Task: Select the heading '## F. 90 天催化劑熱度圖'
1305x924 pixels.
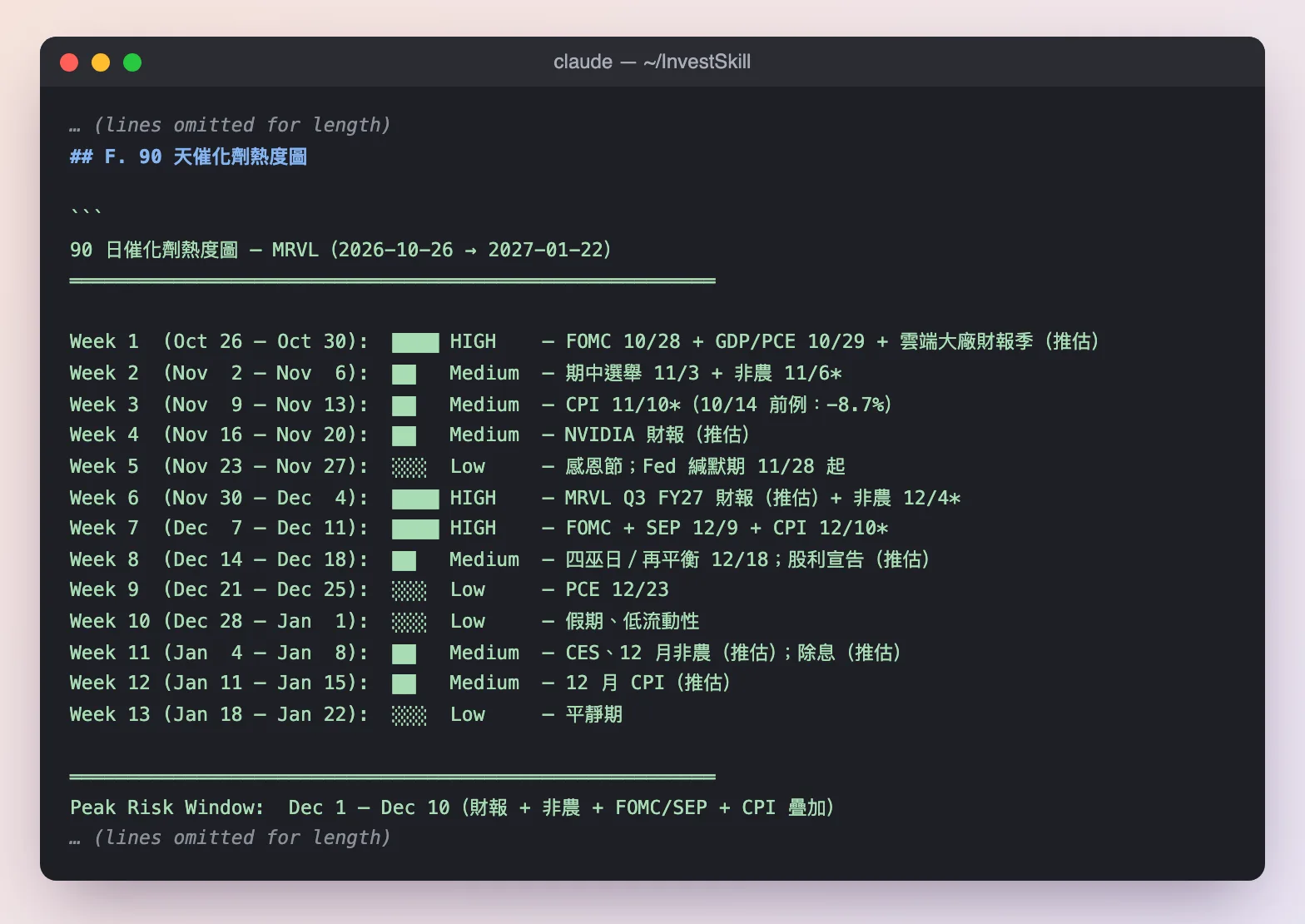Action: [188, 156]
